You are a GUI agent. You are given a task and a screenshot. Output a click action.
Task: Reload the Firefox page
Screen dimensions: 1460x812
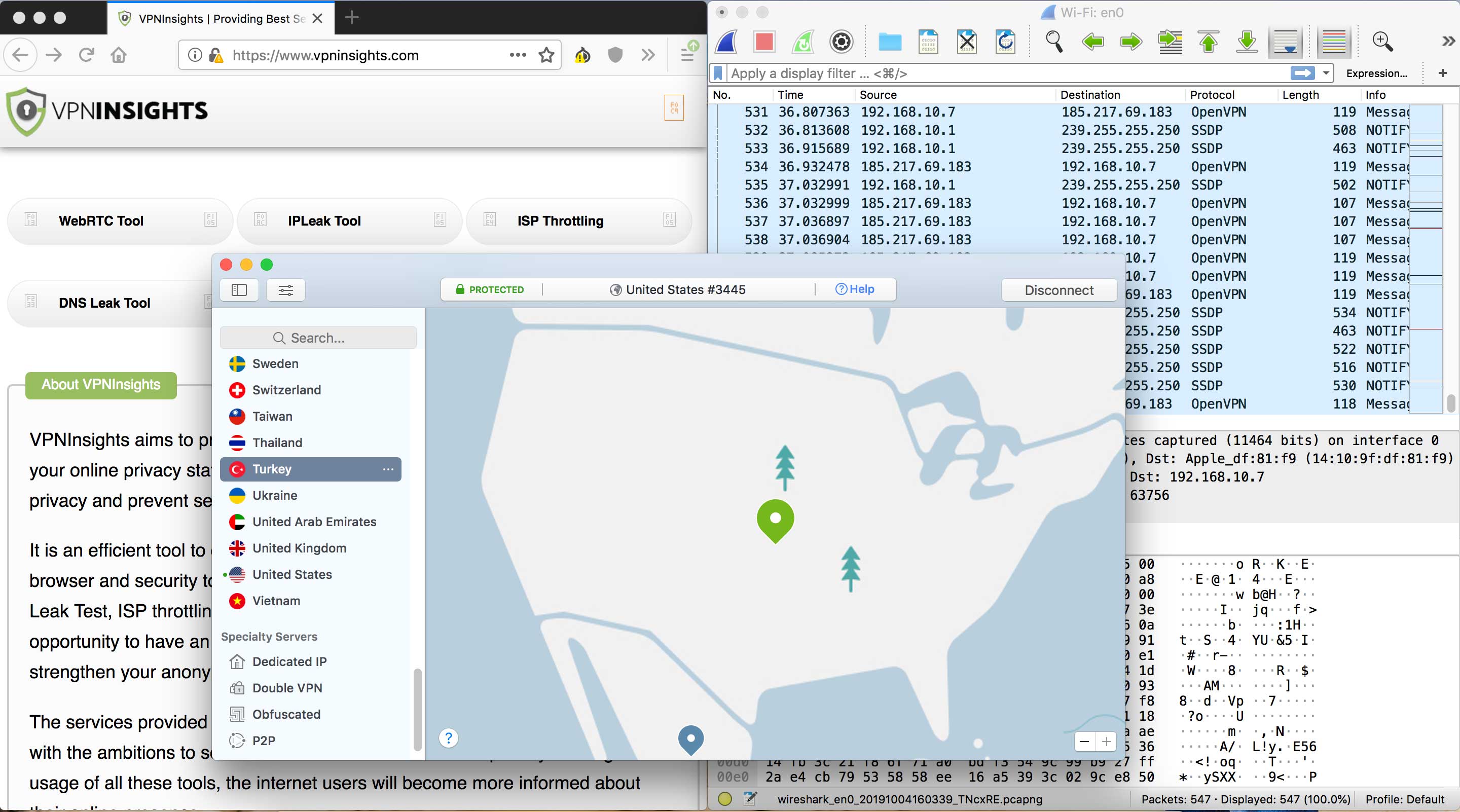pyautogui.click(x=86, y=55)
